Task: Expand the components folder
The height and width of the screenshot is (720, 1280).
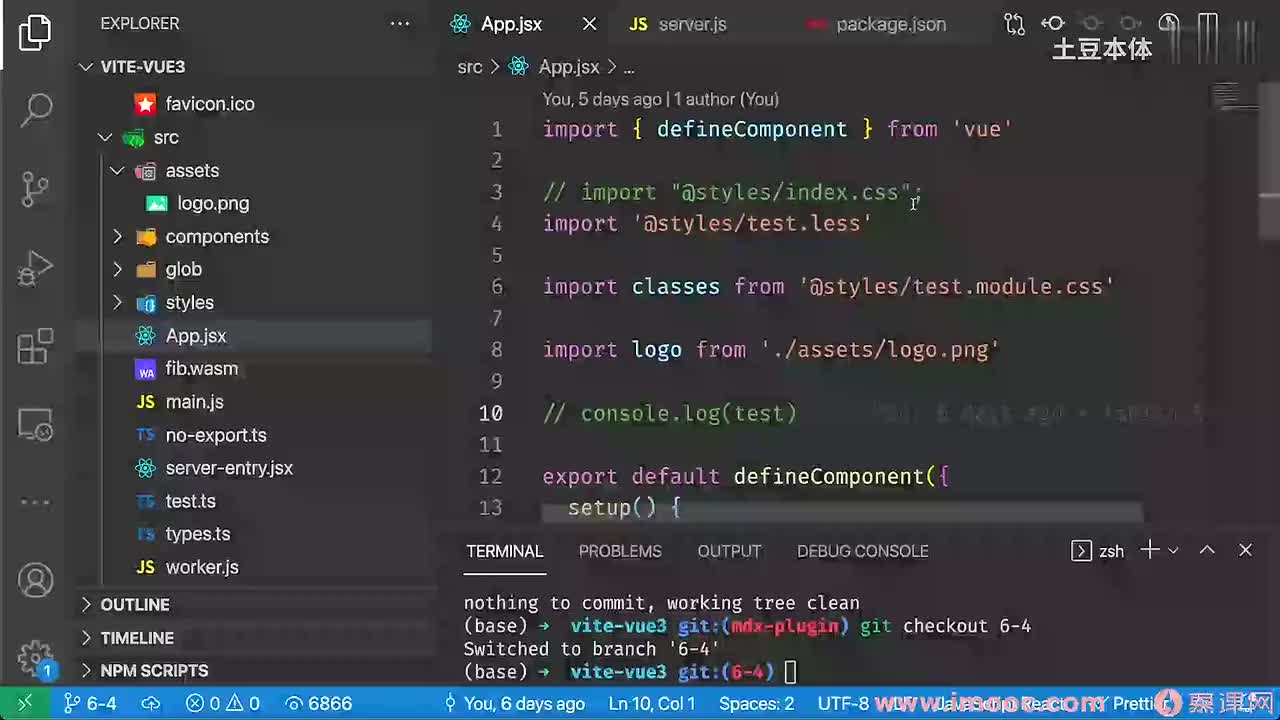Action: 117,237
